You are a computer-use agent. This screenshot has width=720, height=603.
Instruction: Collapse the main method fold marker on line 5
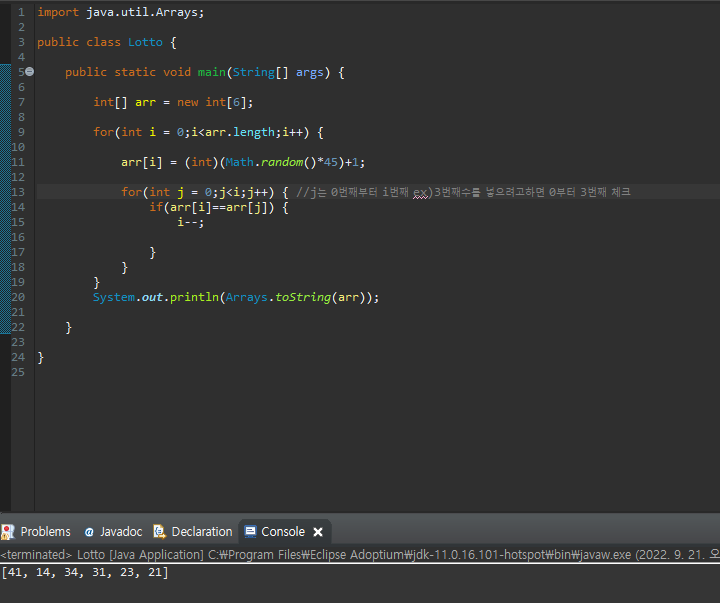click(29, 72)
